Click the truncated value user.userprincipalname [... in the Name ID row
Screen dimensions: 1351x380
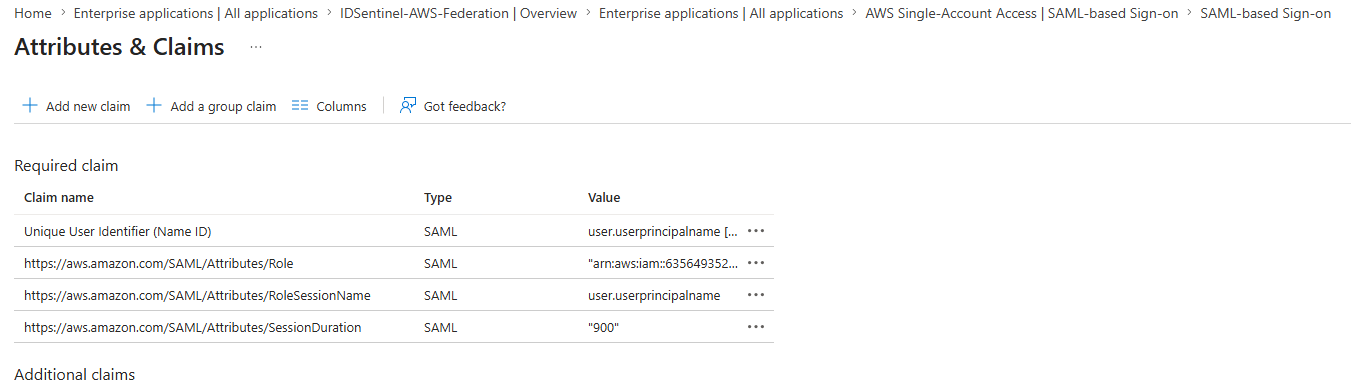coord(664,231)
